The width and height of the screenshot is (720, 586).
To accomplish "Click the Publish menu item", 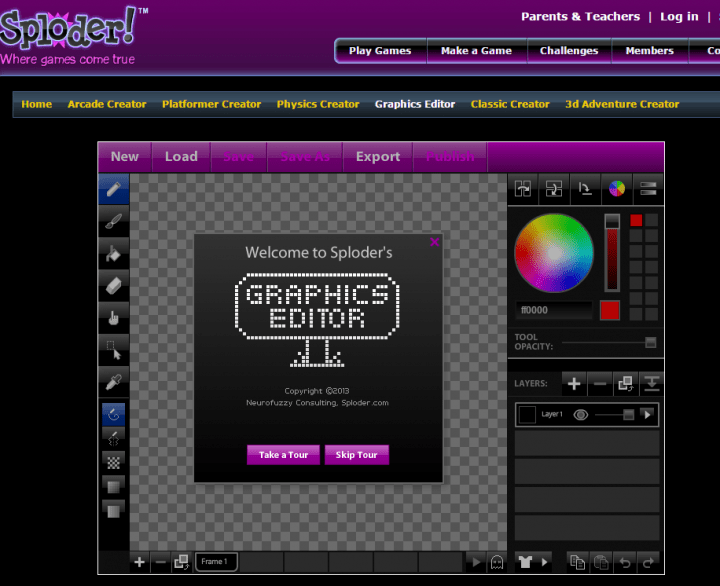I will [x=450, y=157].
